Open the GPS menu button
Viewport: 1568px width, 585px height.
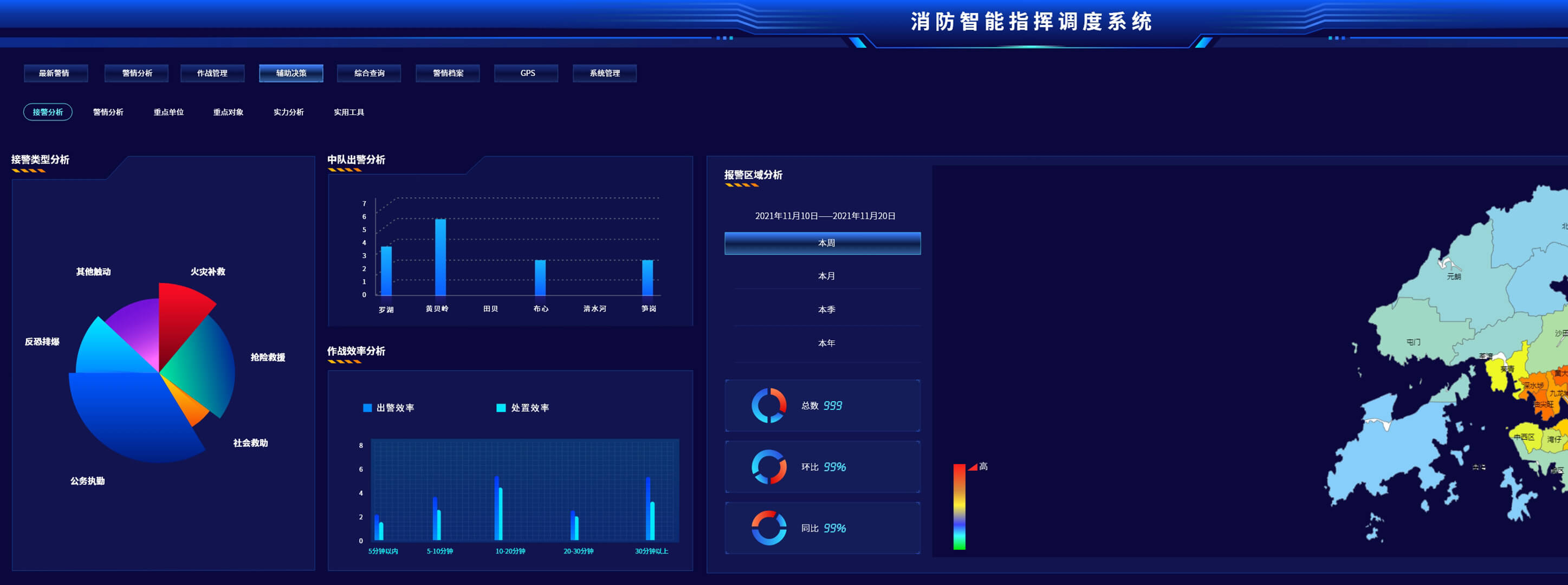pyautogui.click(x=527, y=73)
